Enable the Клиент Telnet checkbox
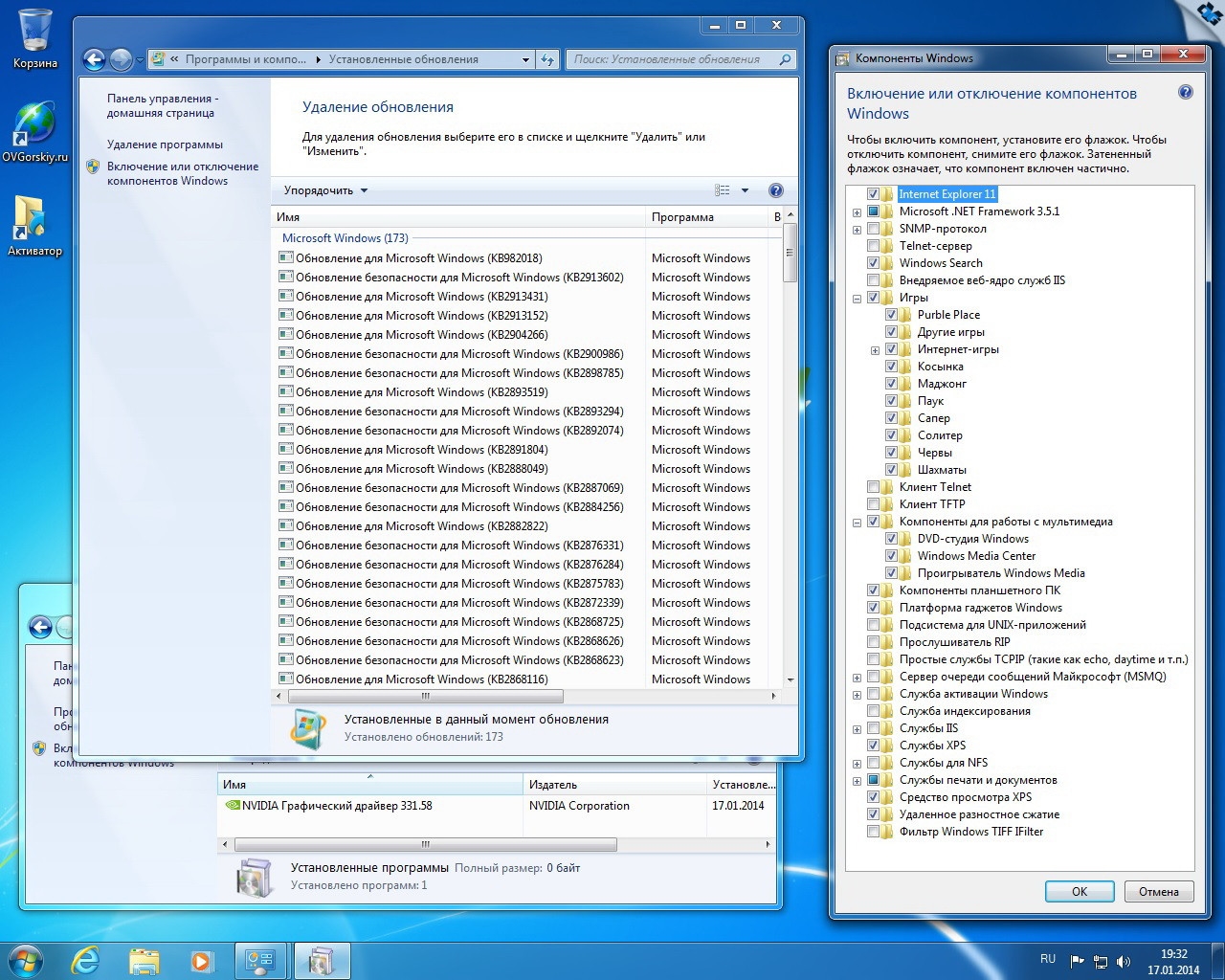Viewport: 1225px width, 980px height. 874,487
